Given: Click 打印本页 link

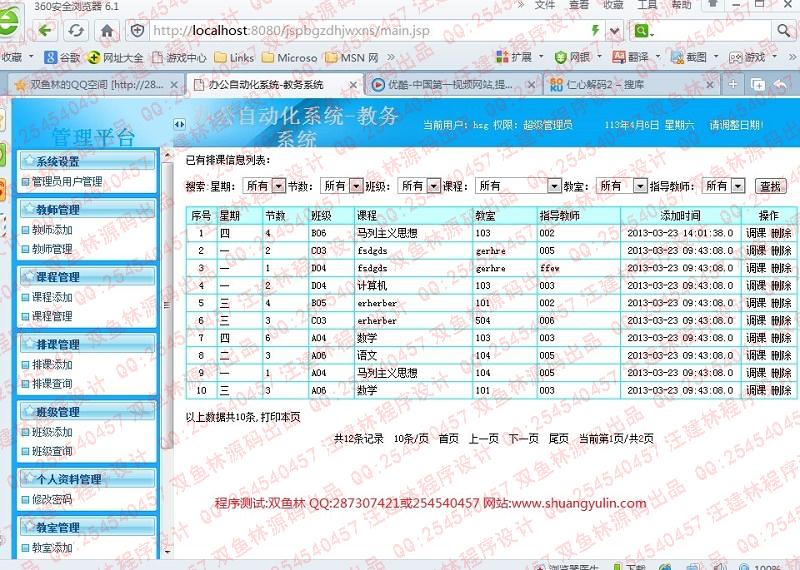Looking at the screenshot, I should (281, 417).
